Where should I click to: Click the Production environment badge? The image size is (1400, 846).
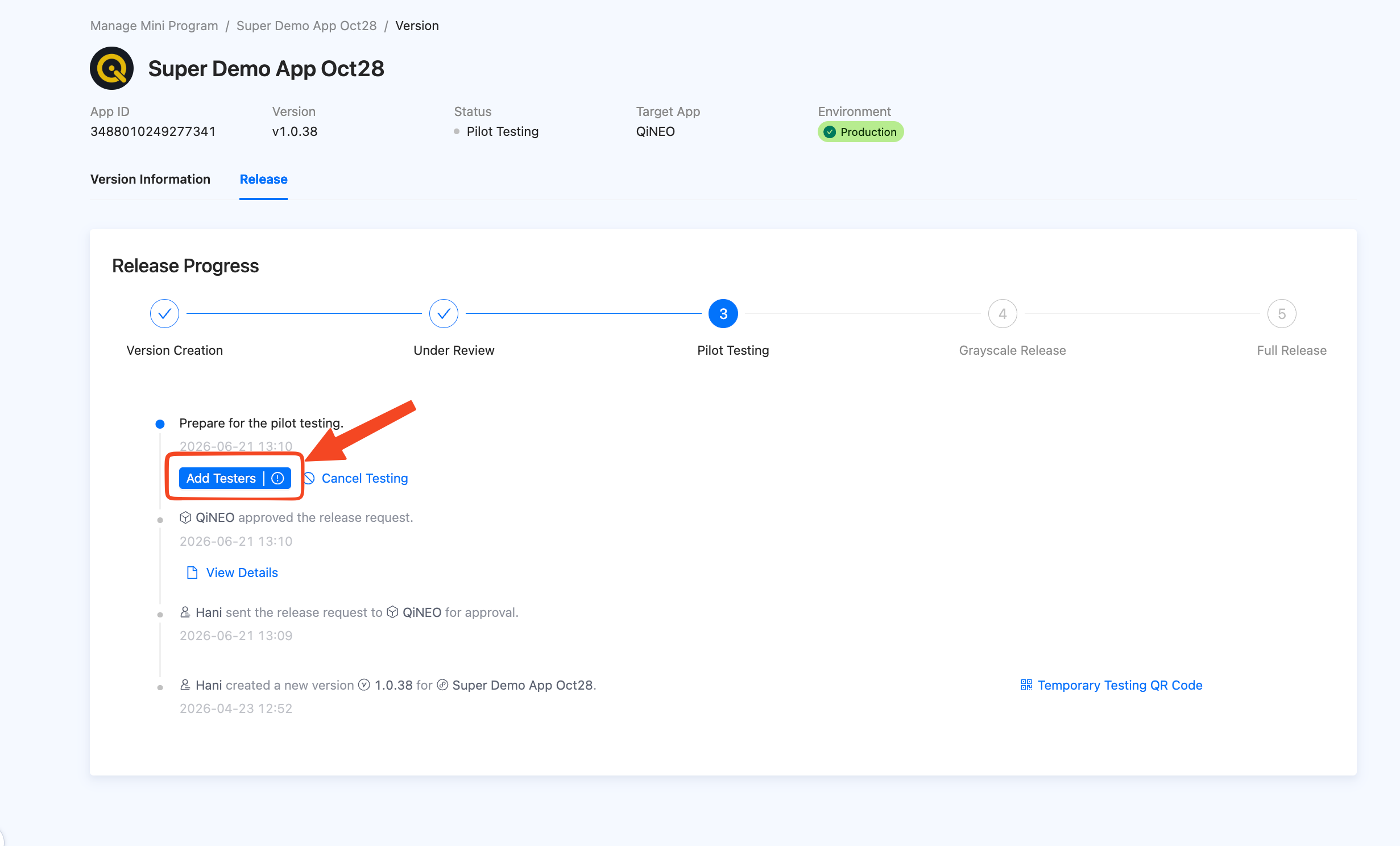click(860, 132)
